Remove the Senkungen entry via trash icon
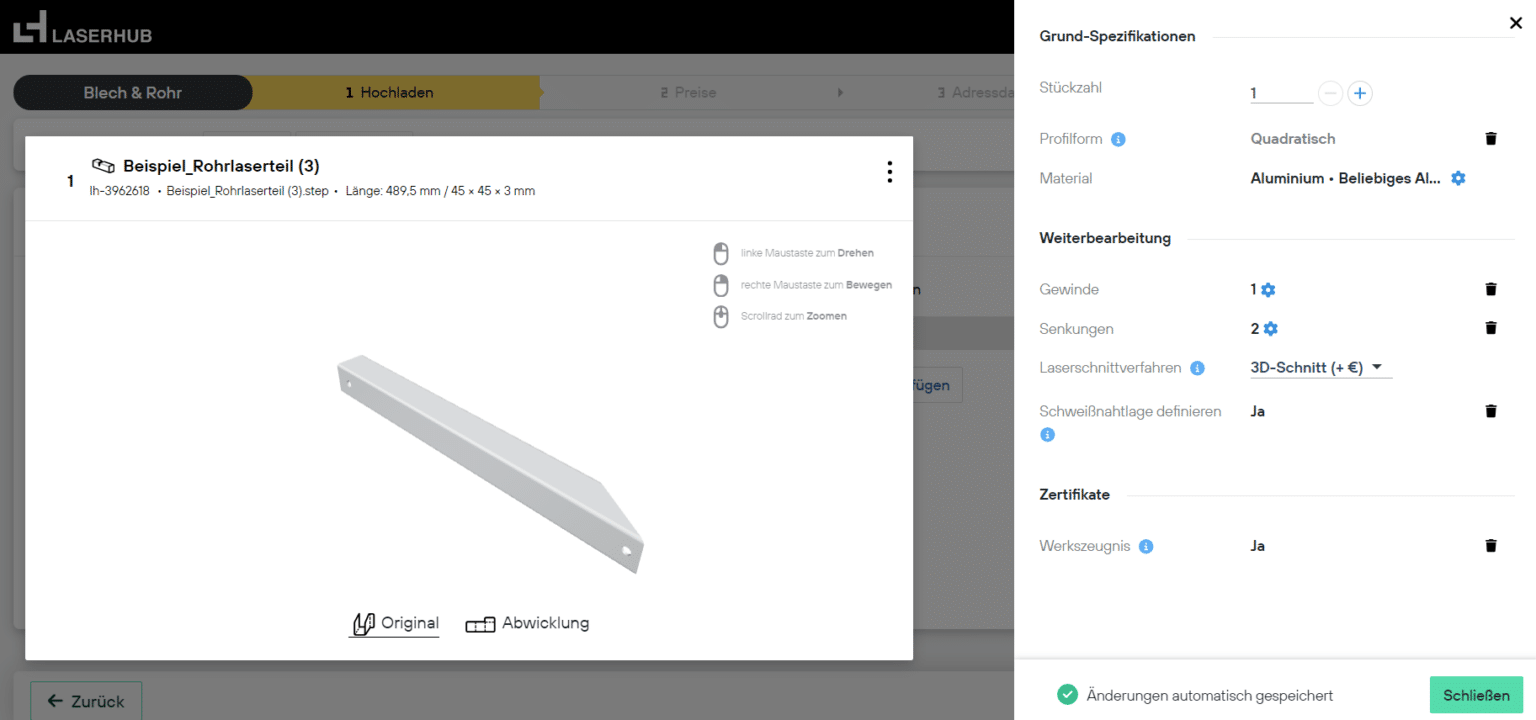Viewport: 1536px width, 720px height. [x=1491, y=328]
